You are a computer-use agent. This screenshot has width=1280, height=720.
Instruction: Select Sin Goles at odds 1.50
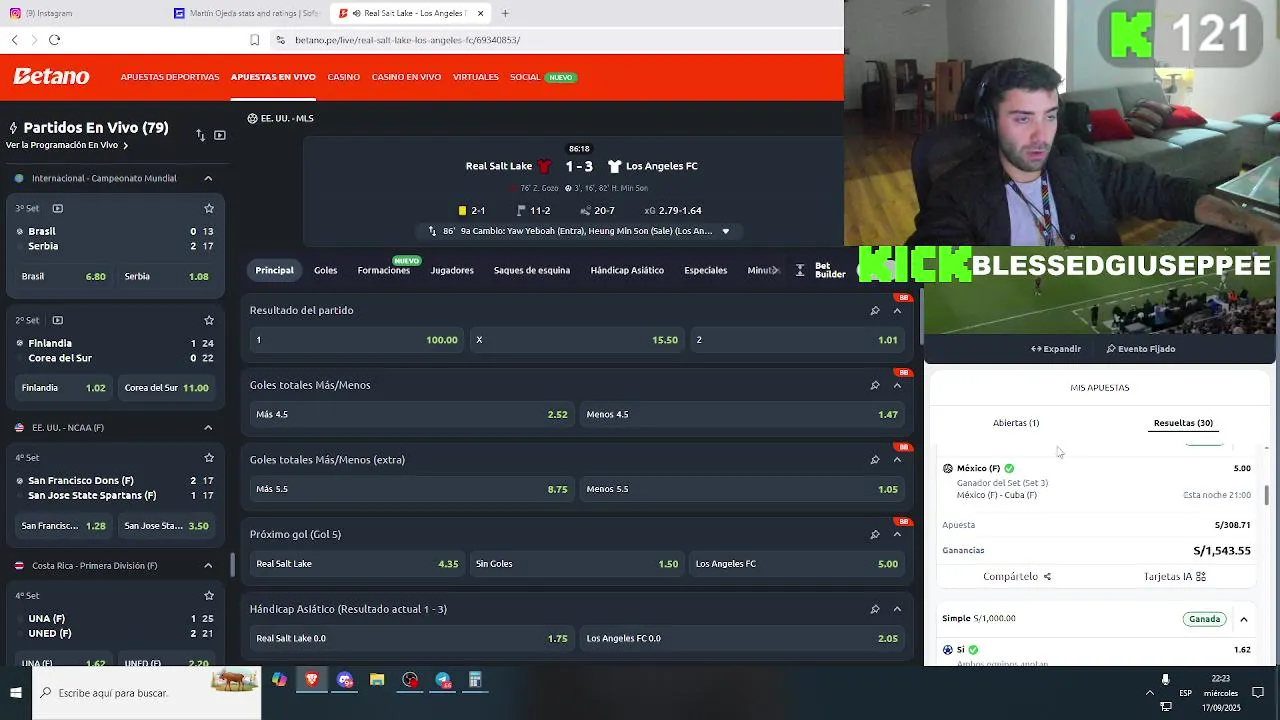(577, 564)
